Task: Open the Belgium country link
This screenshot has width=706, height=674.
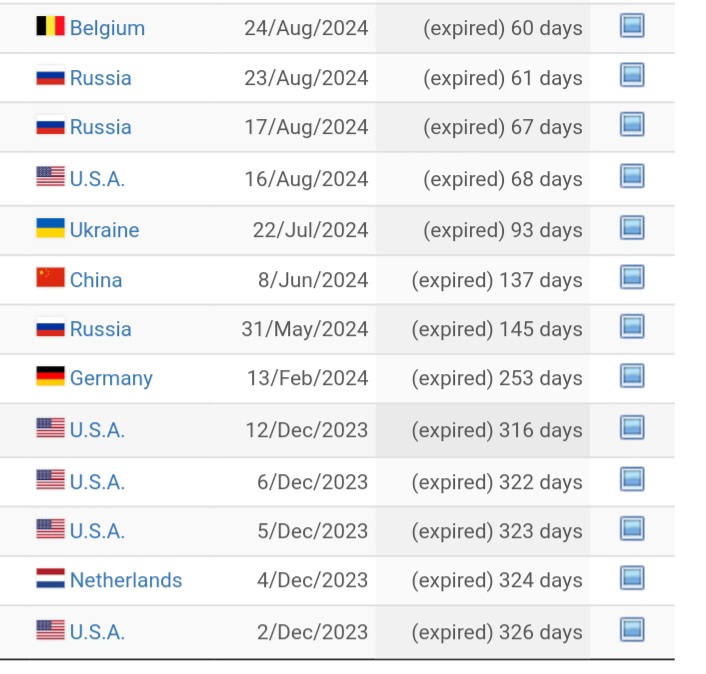Action: tap(108, 28)
